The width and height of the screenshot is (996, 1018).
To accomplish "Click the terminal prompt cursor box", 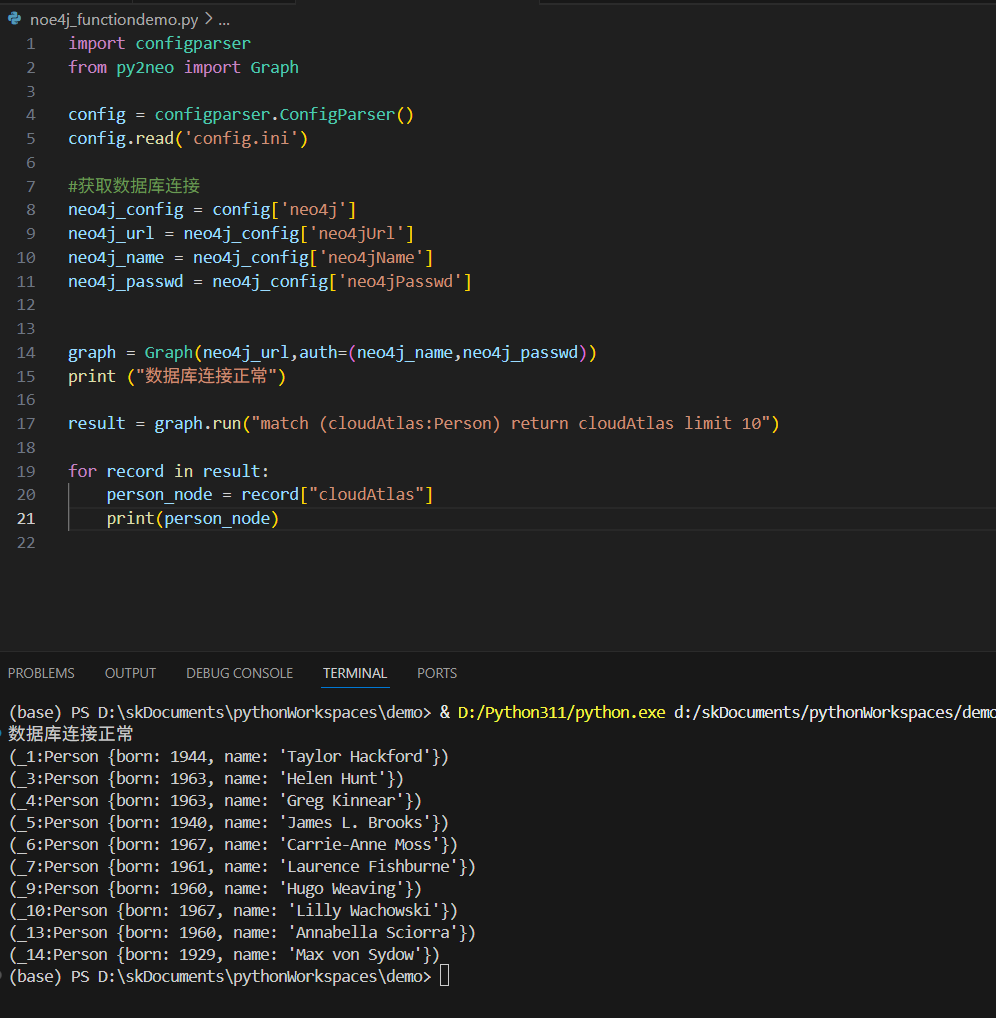I will pos(445,976).
